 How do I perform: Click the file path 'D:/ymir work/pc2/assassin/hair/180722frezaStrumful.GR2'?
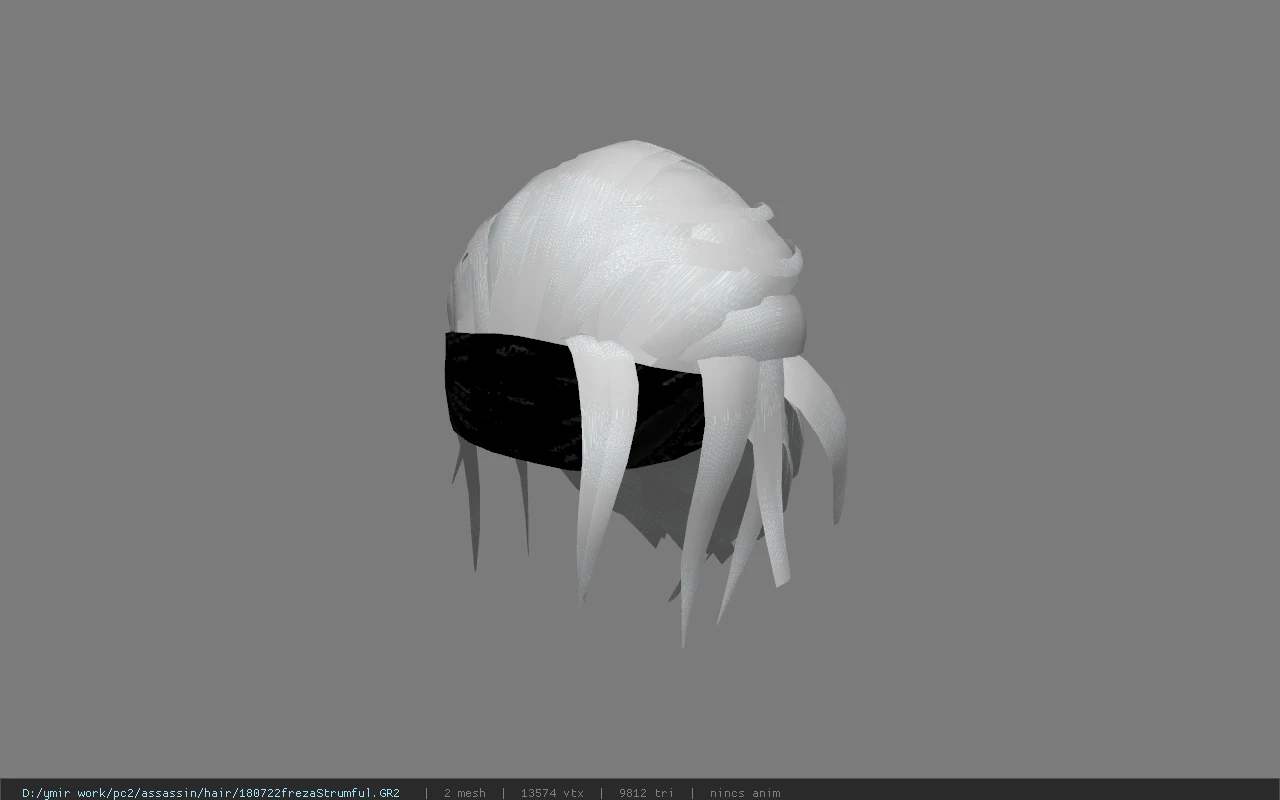click(211, 793)
